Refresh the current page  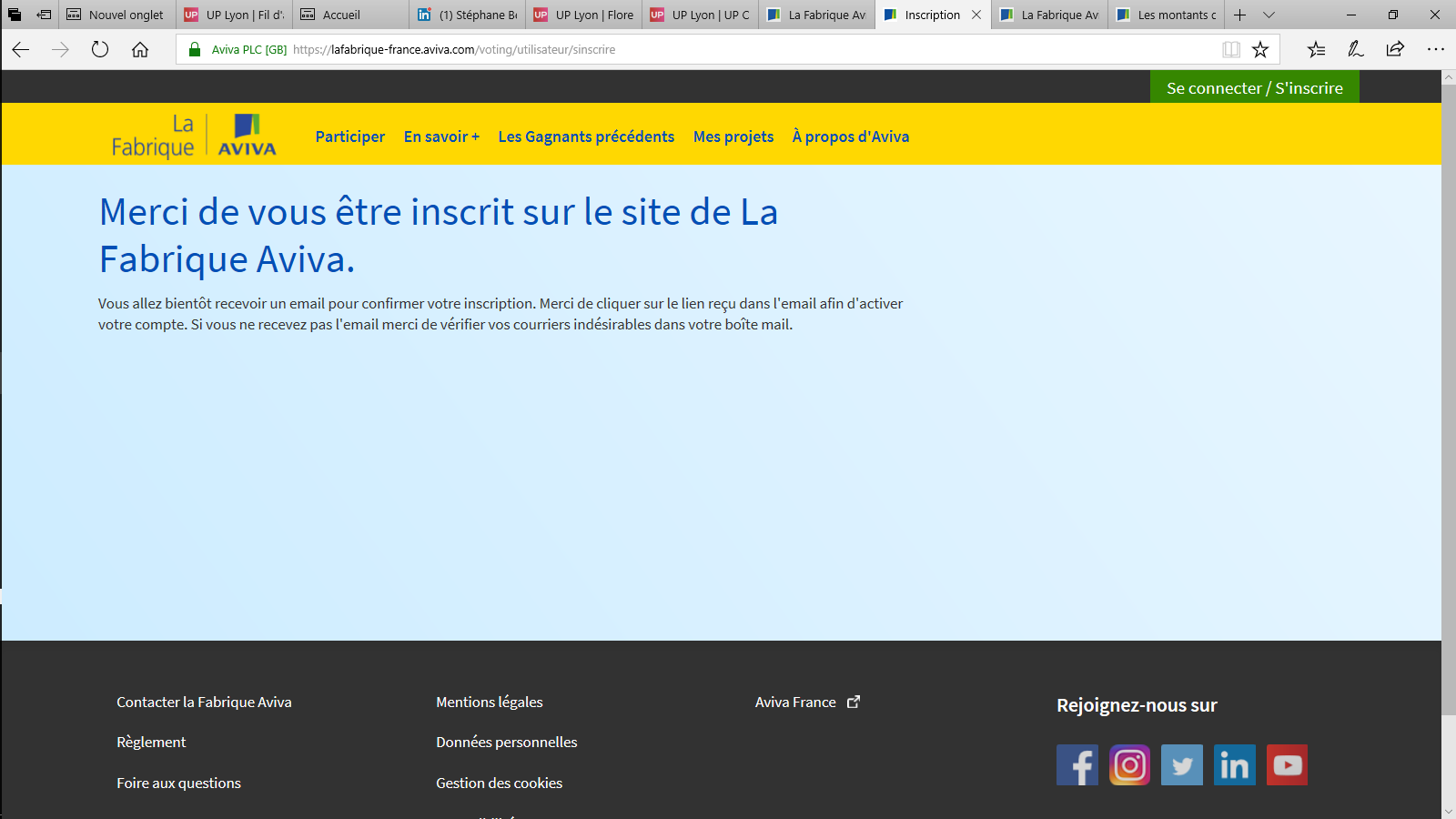coord(100,50)
